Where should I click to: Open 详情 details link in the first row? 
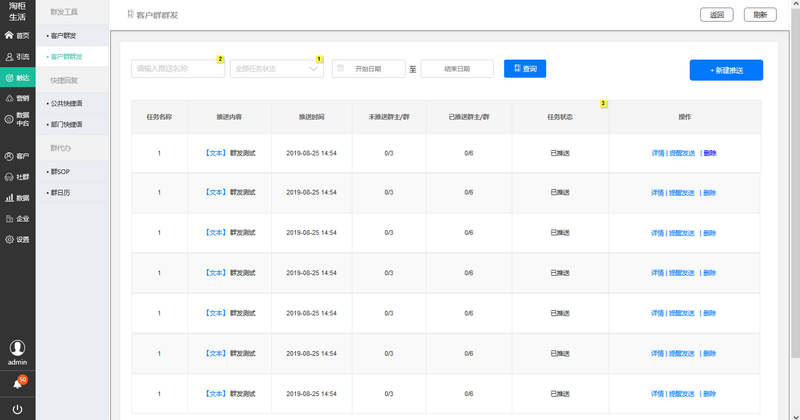tap(658, 153)
